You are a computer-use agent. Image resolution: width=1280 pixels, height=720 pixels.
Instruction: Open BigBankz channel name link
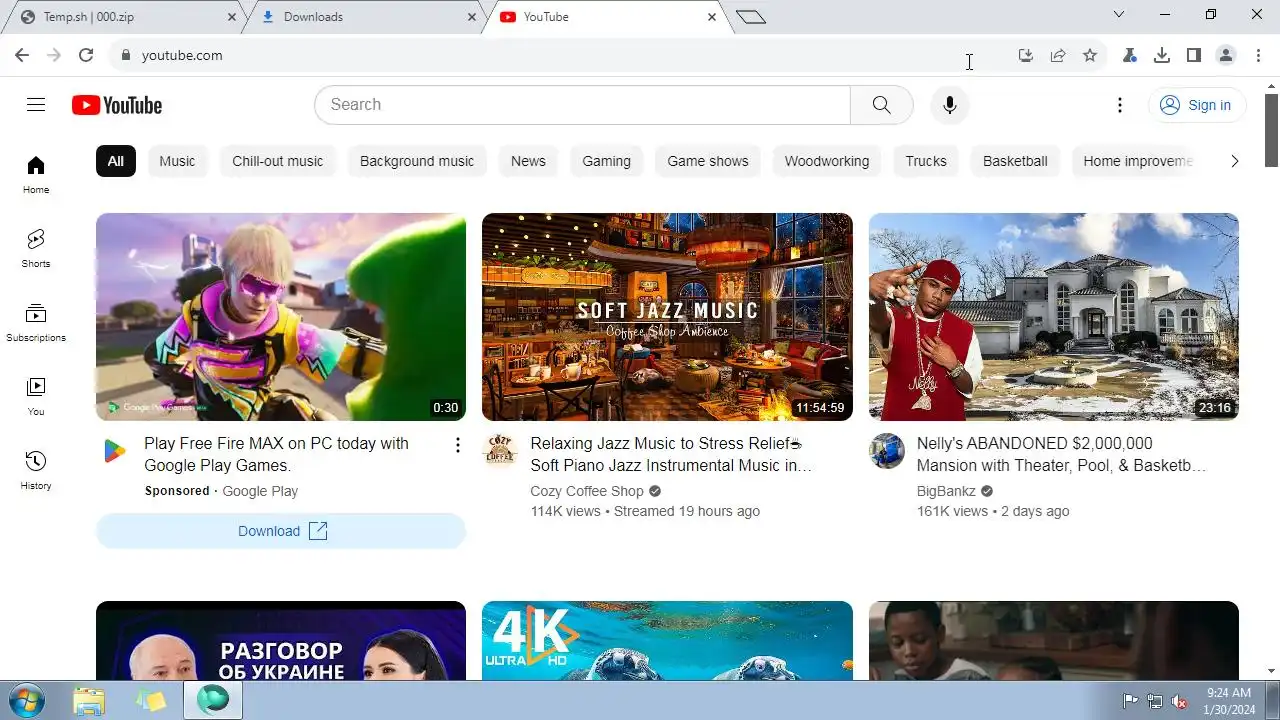946,491
